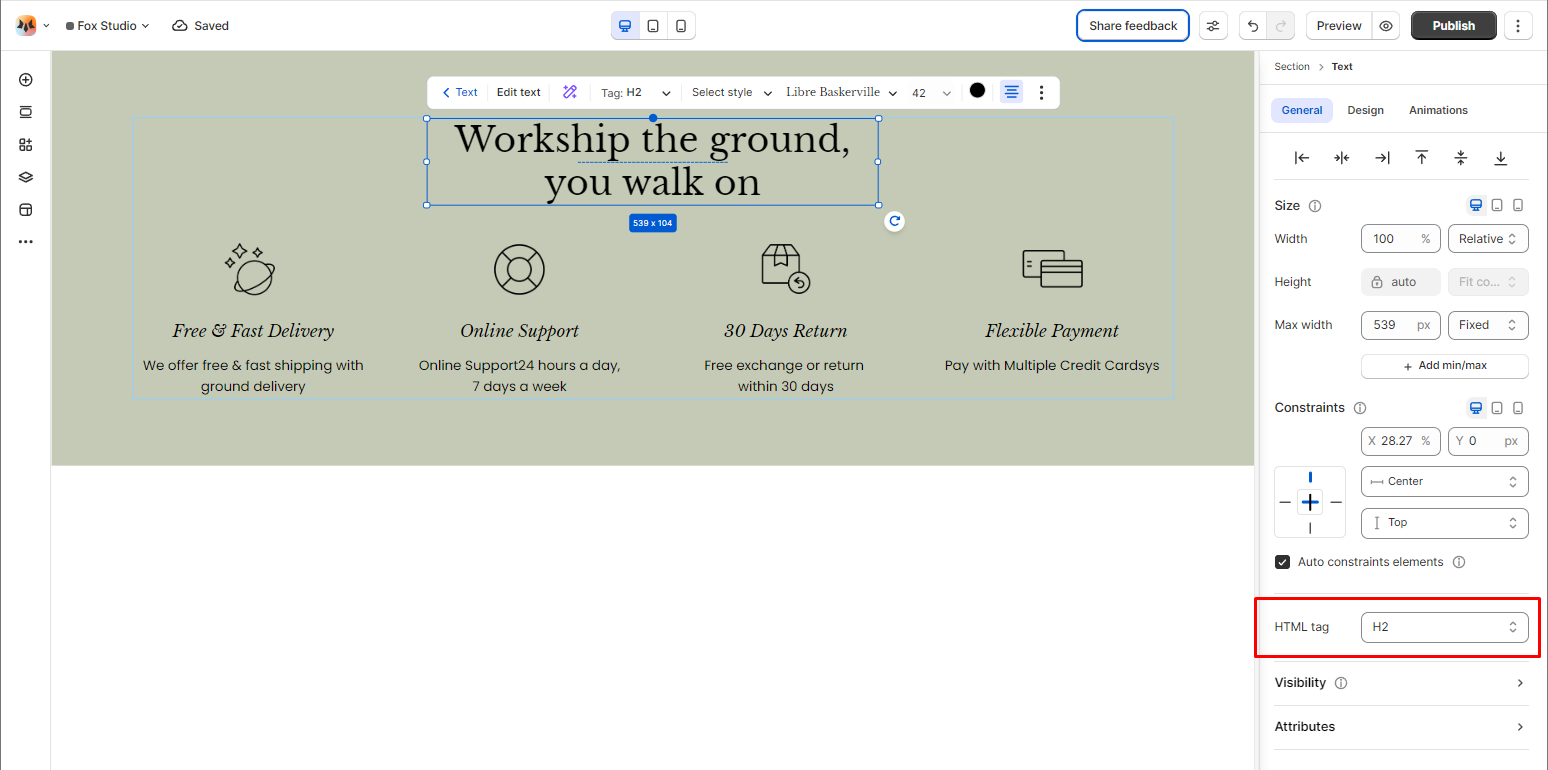Click the Share feedback button
This screenshot has height=770, width=1548.
click(x=1133, y=26)
